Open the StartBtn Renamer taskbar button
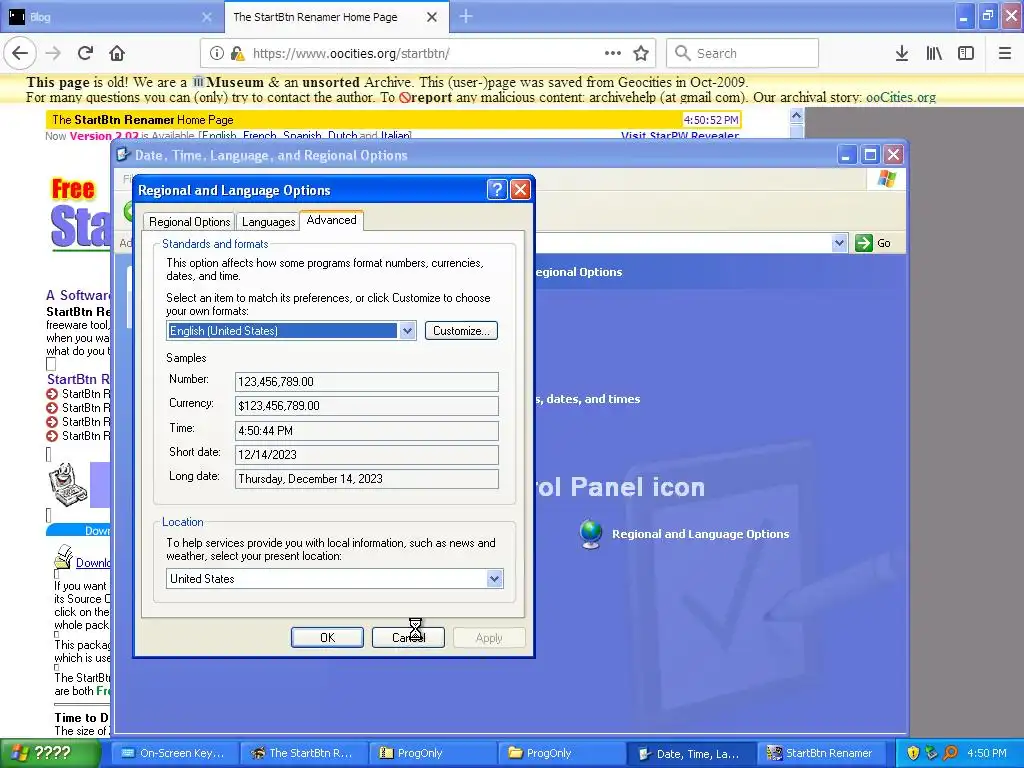 (820, 753)
